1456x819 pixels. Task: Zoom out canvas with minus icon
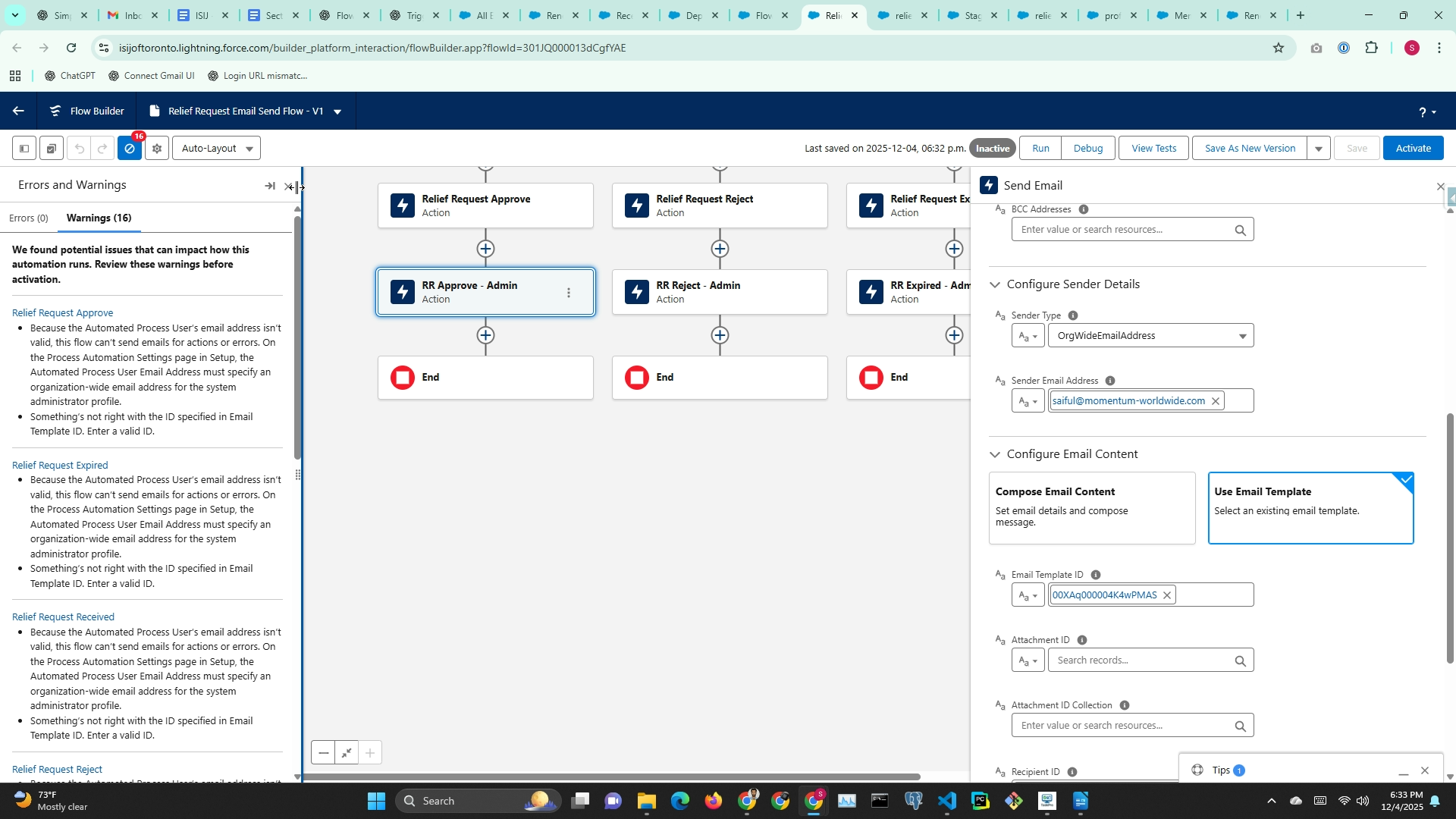[x=324, y=753]
